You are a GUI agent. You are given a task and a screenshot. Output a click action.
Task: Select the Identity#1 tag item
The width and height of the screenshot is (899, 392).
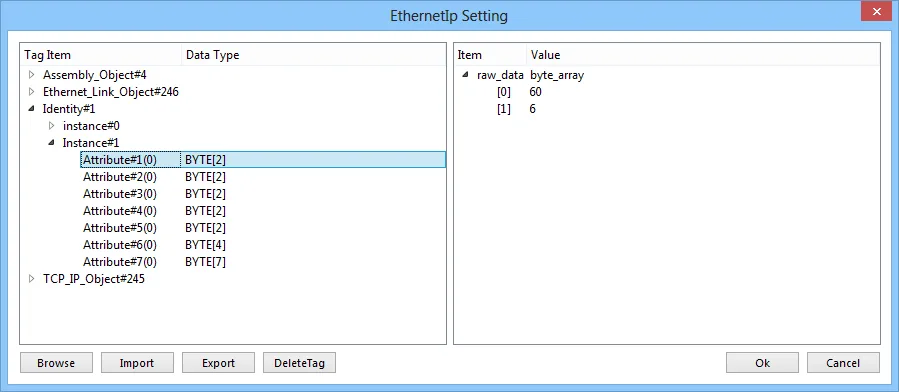(x=69, y=109)
